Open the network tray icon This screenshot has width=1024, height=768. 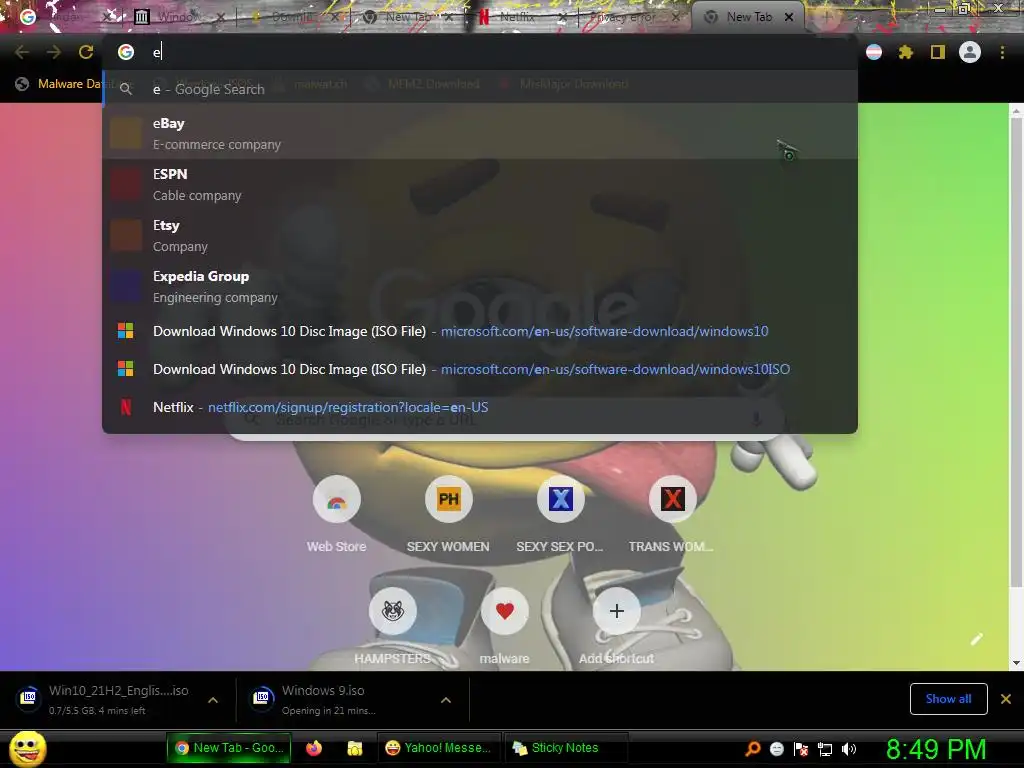click(825, 748)
